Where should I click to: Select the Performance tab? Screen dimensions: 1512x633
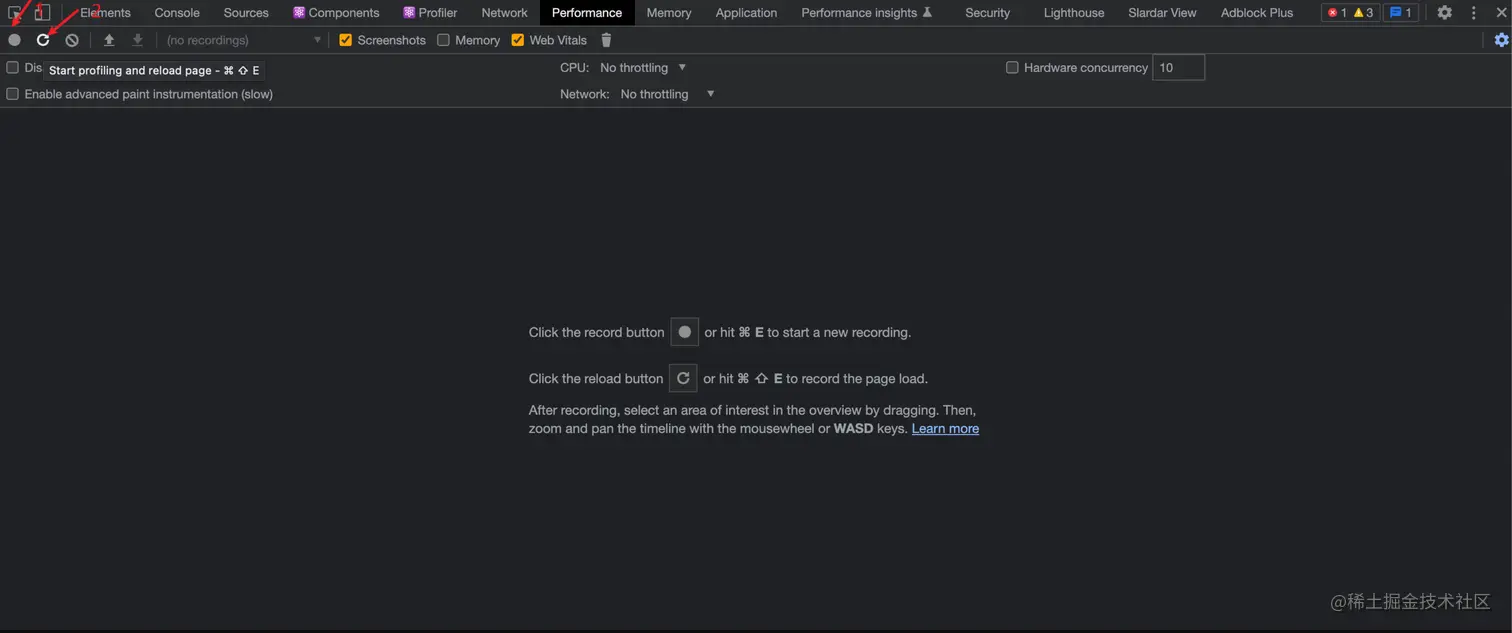tap(587, 13)
